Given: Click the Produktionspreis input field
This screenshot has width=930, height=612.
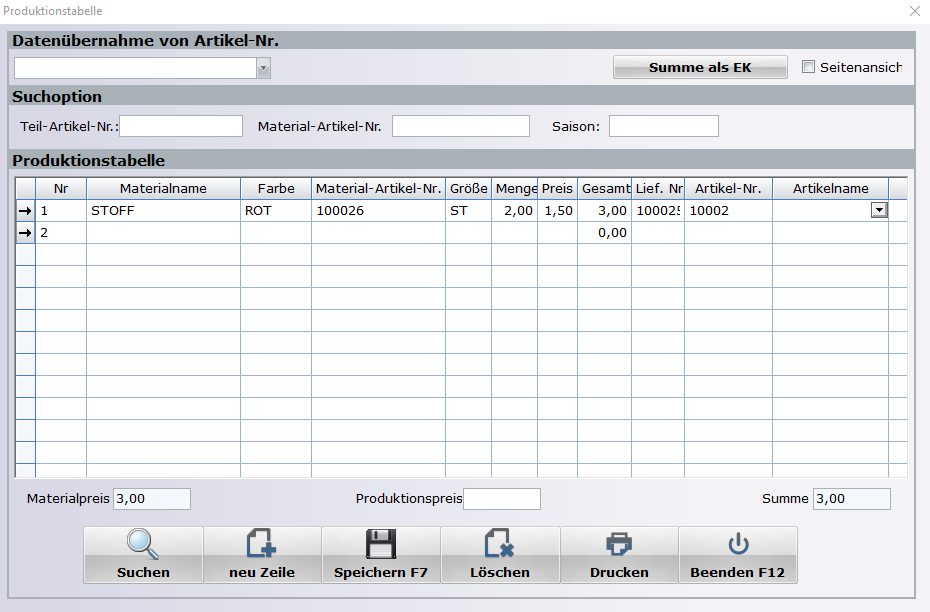Looking at the screenshot, I should tap(501, 499).
